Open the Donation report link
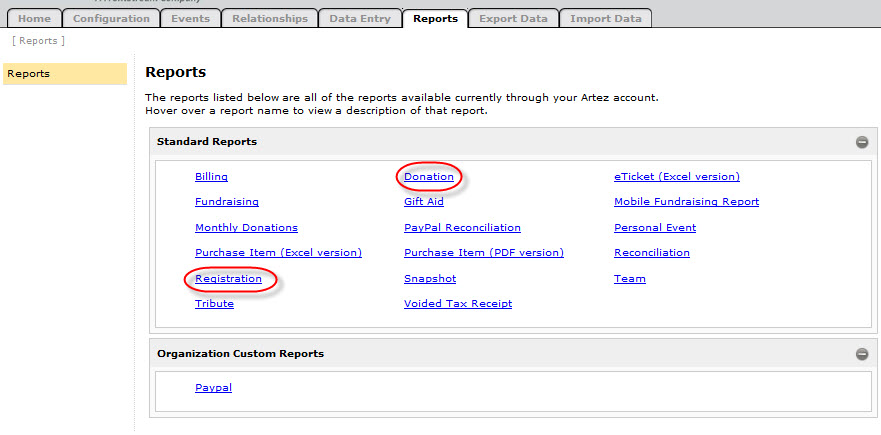Image resolution: width=881 pixels, height=435 pixels. tap(429, 177)
